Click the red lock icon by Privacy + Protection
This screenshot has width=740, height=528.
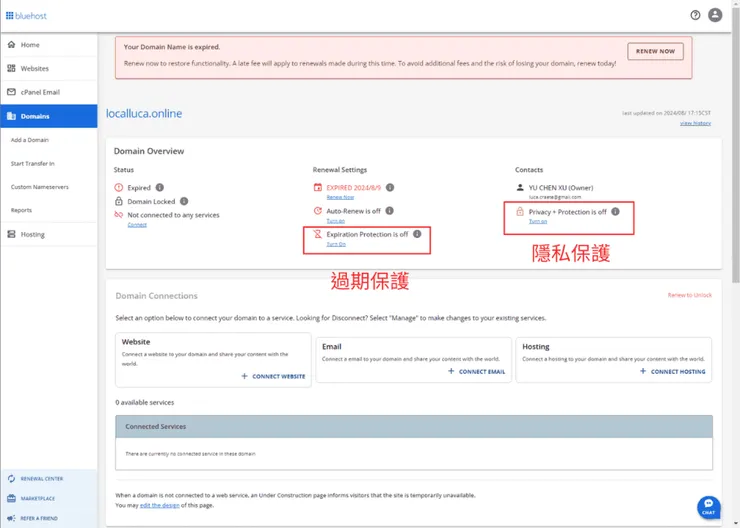(x=520, y=211)
